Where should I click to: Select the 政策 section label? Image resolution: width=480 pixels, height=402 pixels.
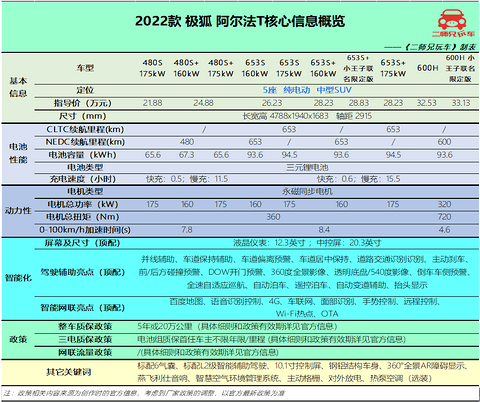pyautogui.click(x=18, y=340)
